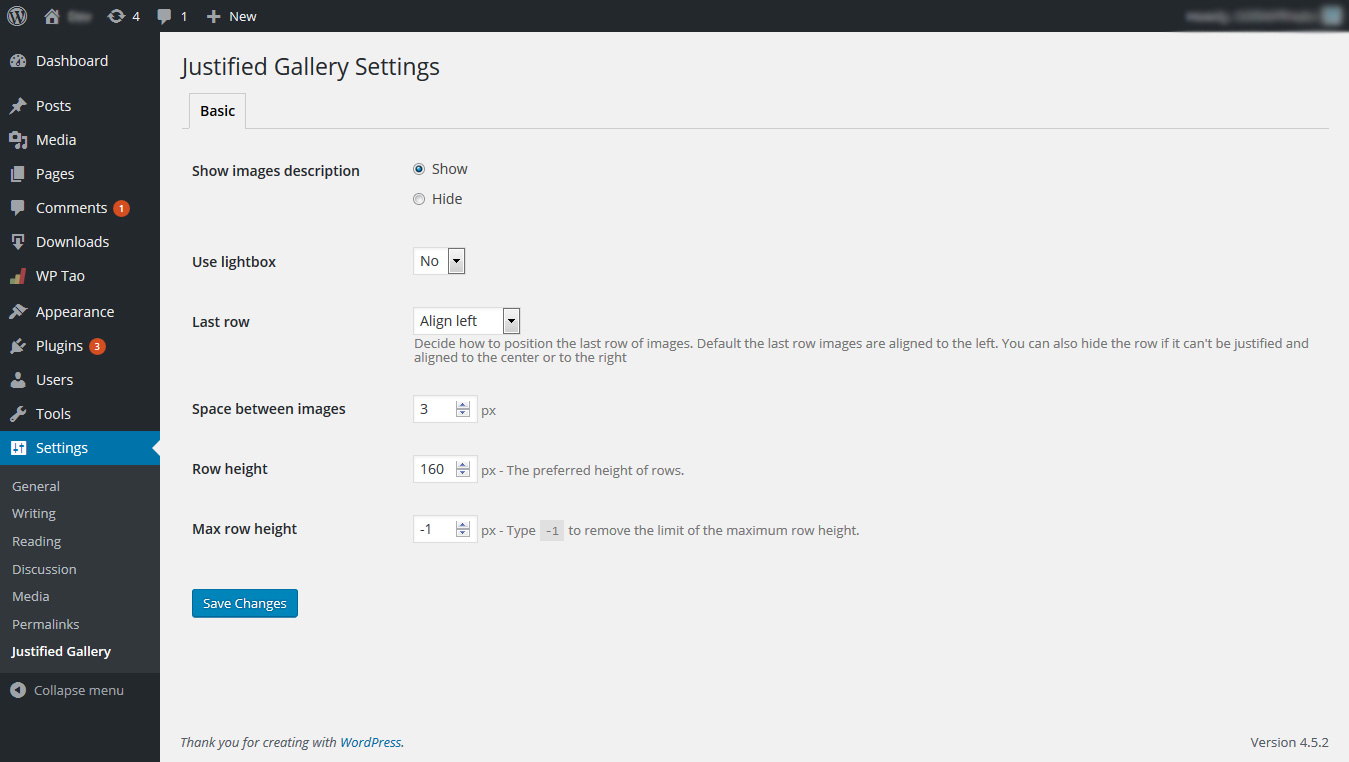Expand the Last row alignment dropdown
1349x762 pixels.
[x=466, y=321]
